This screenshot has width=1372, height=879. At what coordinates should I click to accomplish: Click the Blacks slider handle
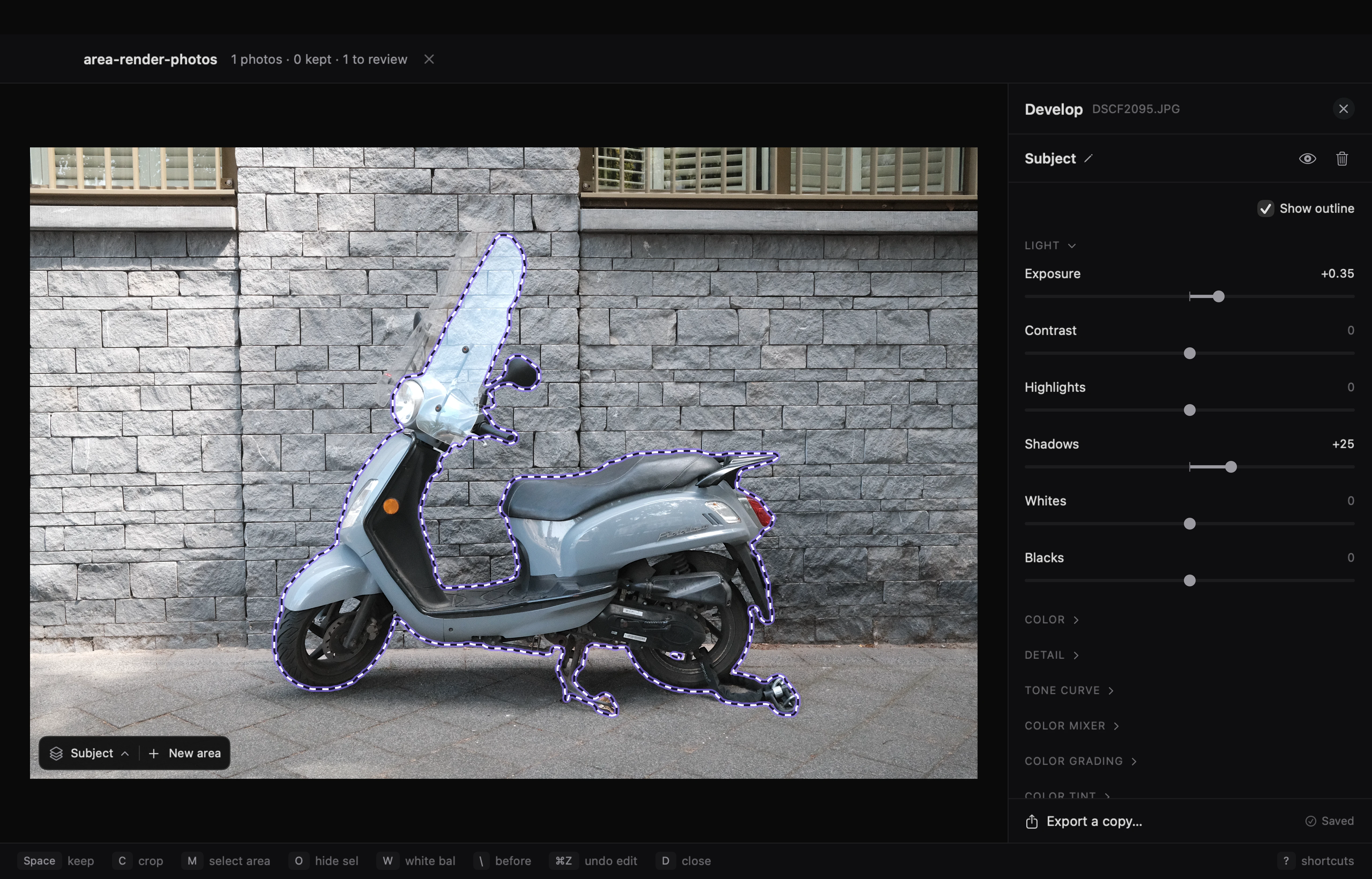tap(1189, 581)
